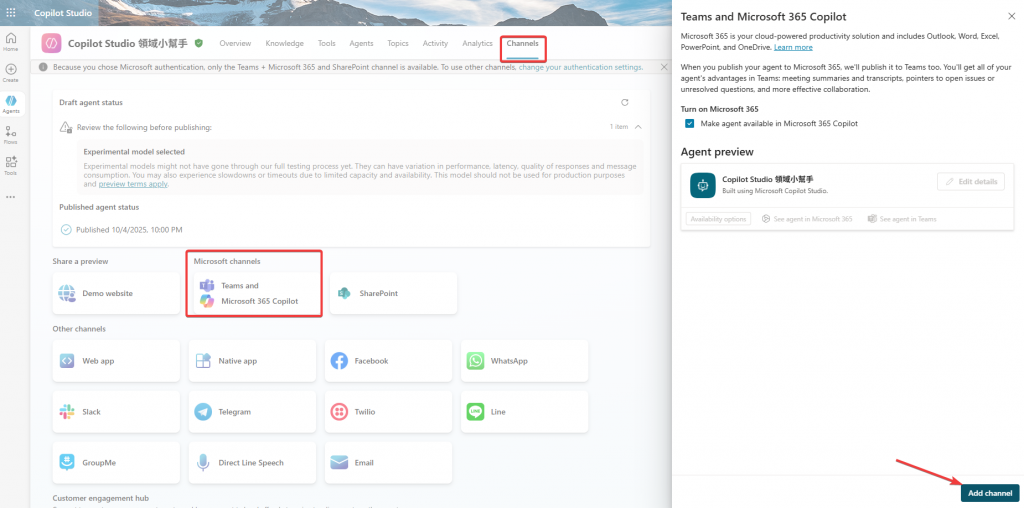Click the Copilot Studio header title
Screen dimensions: 1024x508
click(63, 12)
